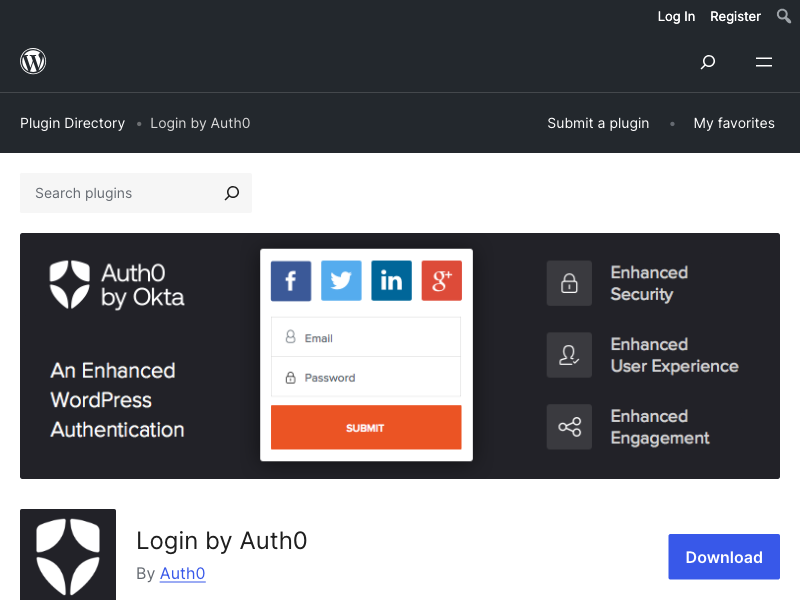The image size is (800, 600).
Task: Open My favorites
Action: click(x=734, y=123)
